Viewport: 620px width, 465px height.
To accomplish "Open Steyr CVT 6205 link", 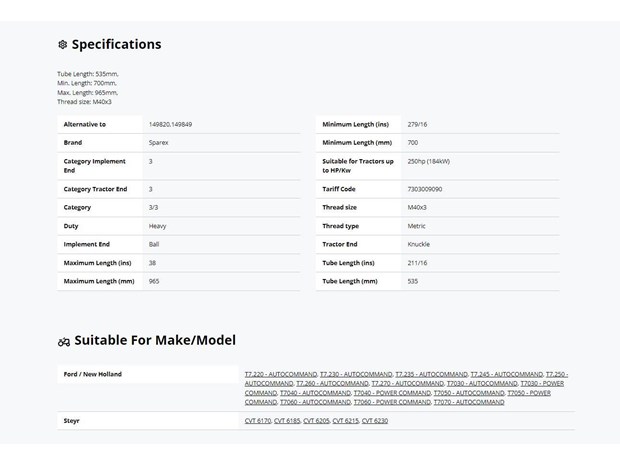I will [316, 421].
